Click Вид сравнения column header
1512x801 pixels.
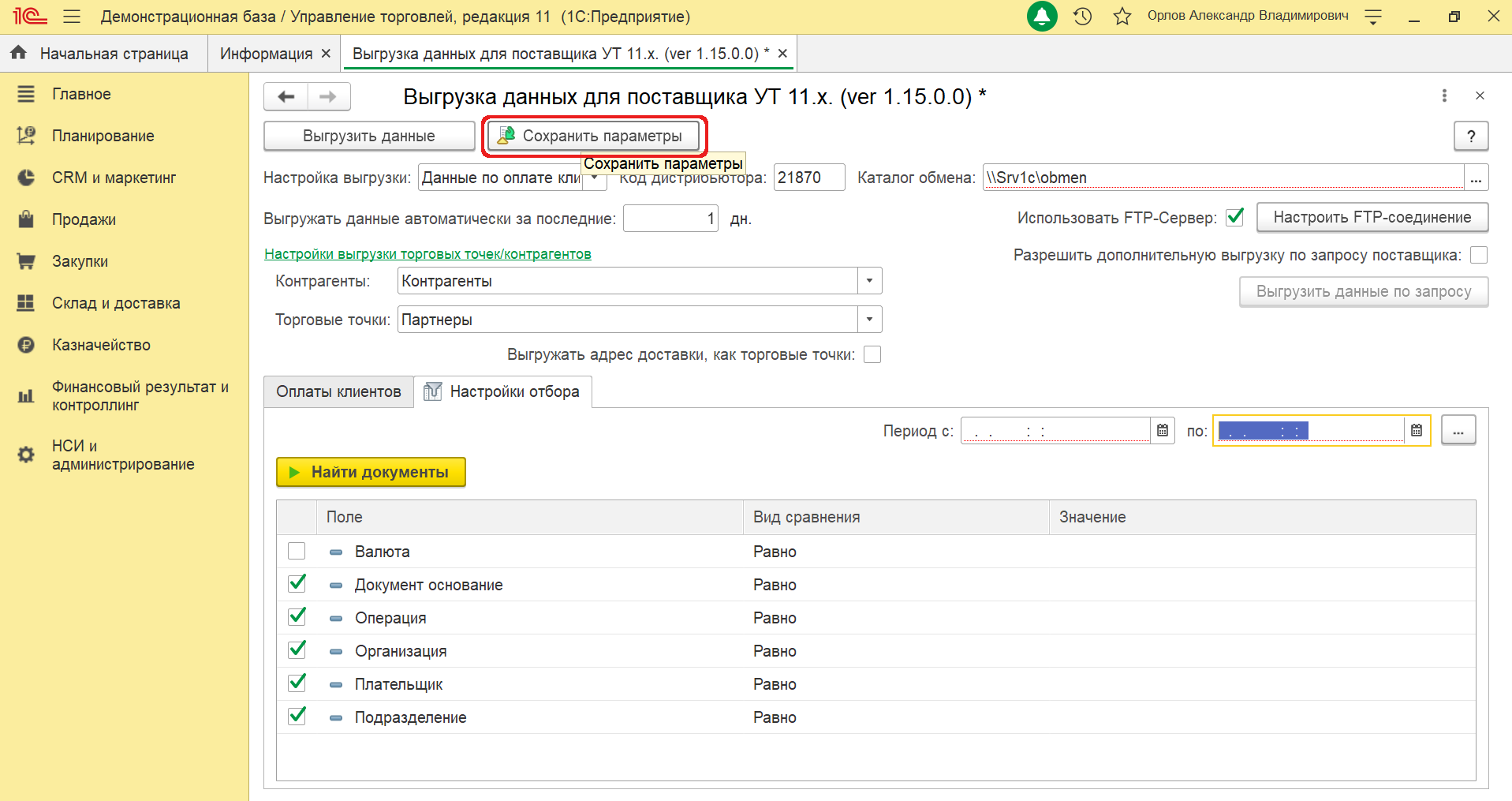click(896, 517)
